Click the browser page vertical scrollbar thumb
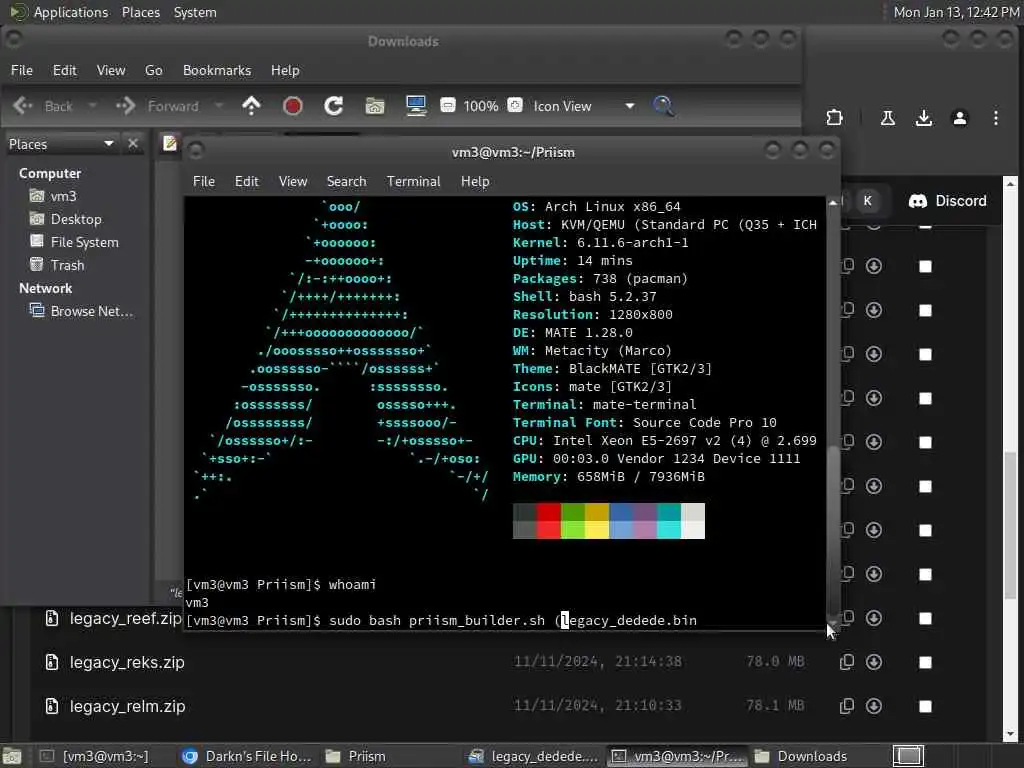The height and width of the screenshot is (768, 1024). tap(1010, 526)
